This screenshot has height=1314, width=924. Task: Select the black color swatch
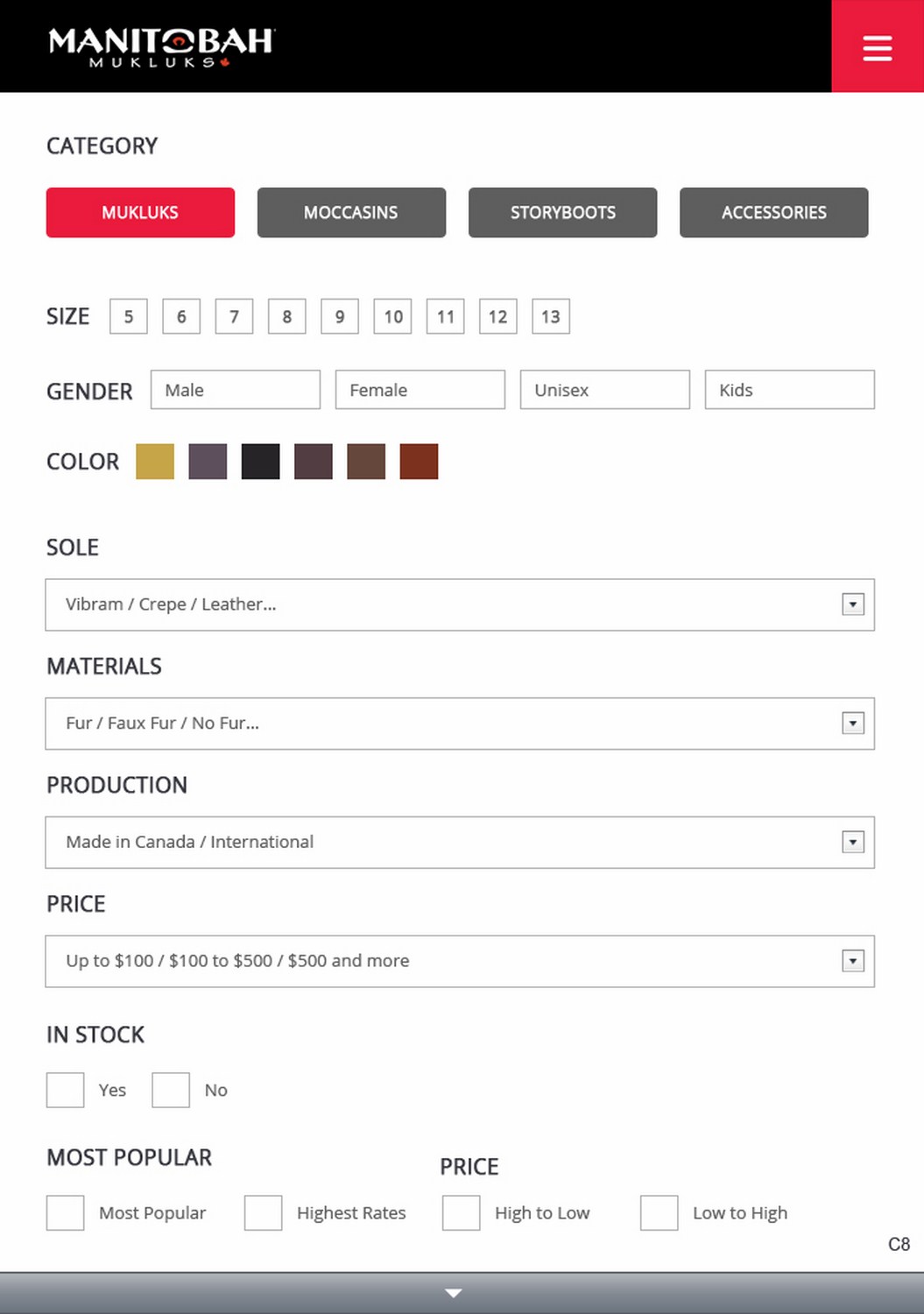[260, 462]
